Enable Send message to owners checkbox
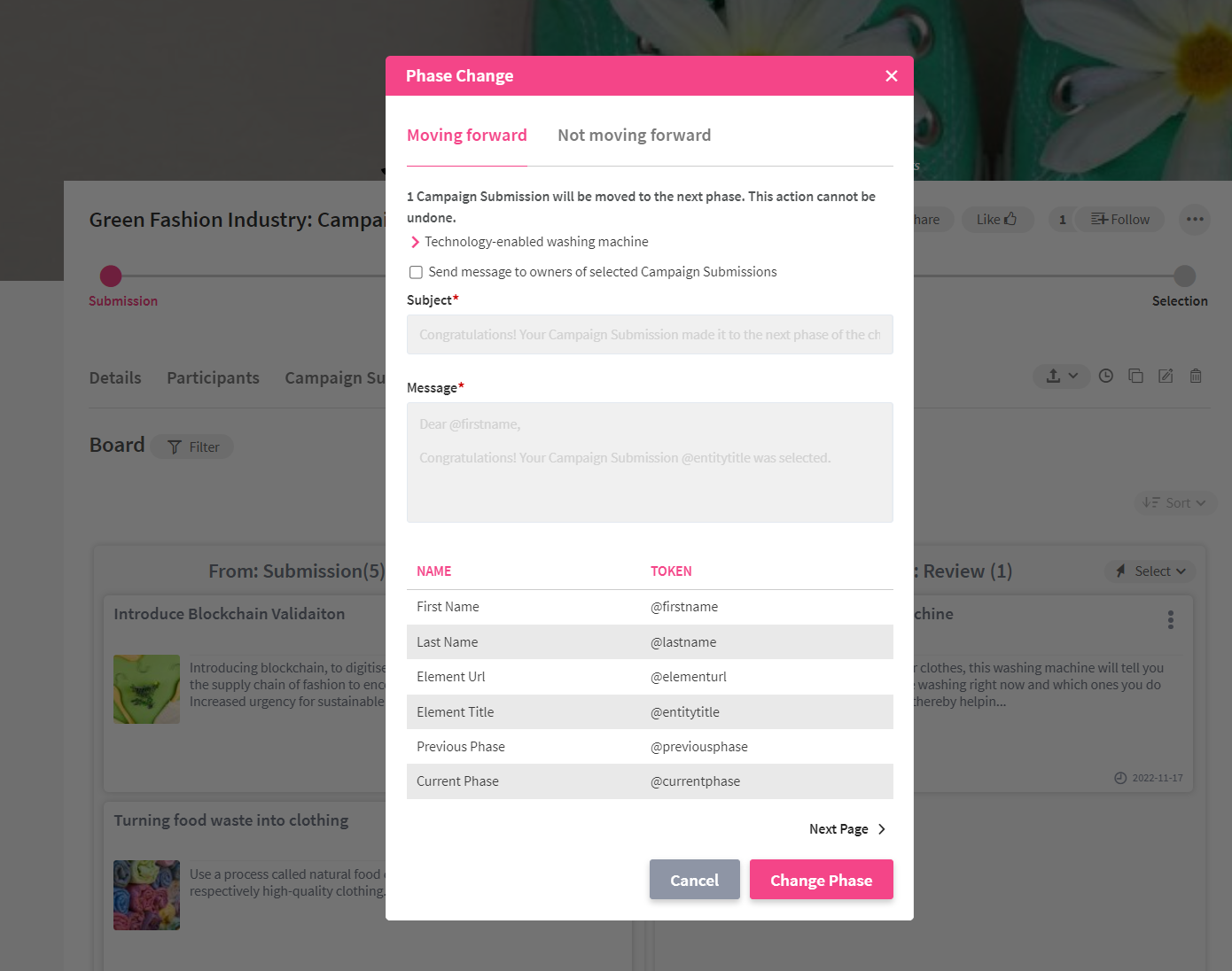Screen dimensions: 1232x971 click(416, 272)
